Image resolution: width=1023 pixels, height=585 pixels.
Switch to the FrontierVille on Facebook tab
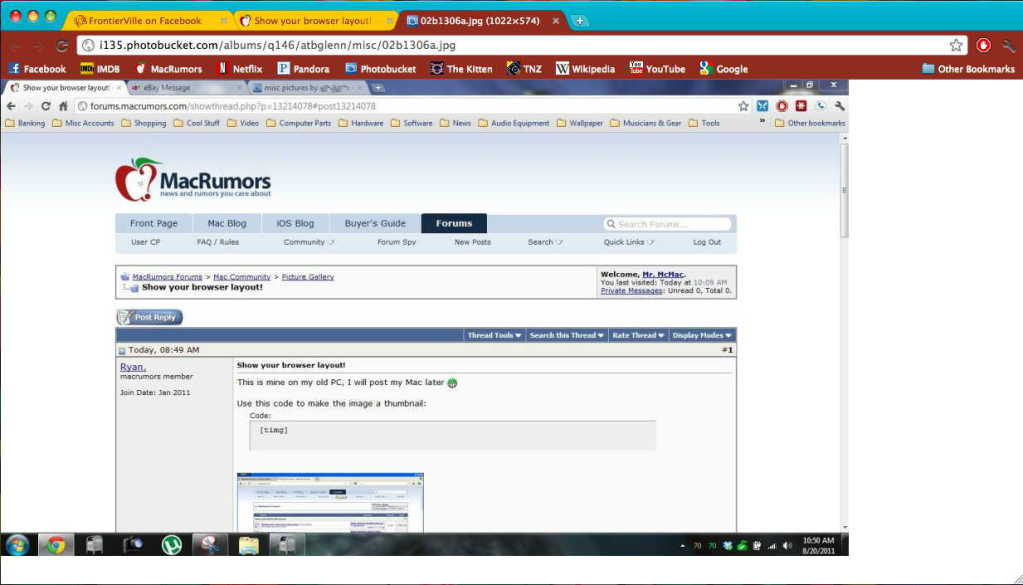pyautogui.click(x=147, y=21)
